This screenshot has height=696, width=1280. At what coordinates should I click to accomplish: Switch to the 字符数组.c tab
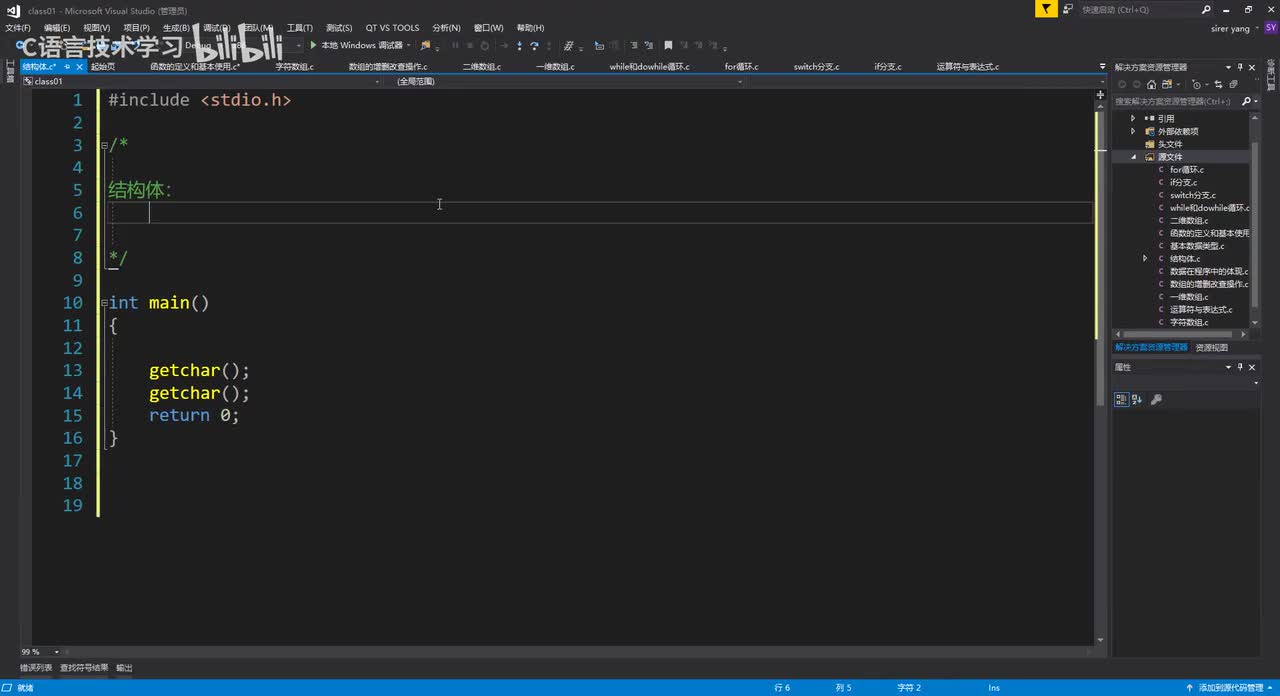click(x=294, y=67)
